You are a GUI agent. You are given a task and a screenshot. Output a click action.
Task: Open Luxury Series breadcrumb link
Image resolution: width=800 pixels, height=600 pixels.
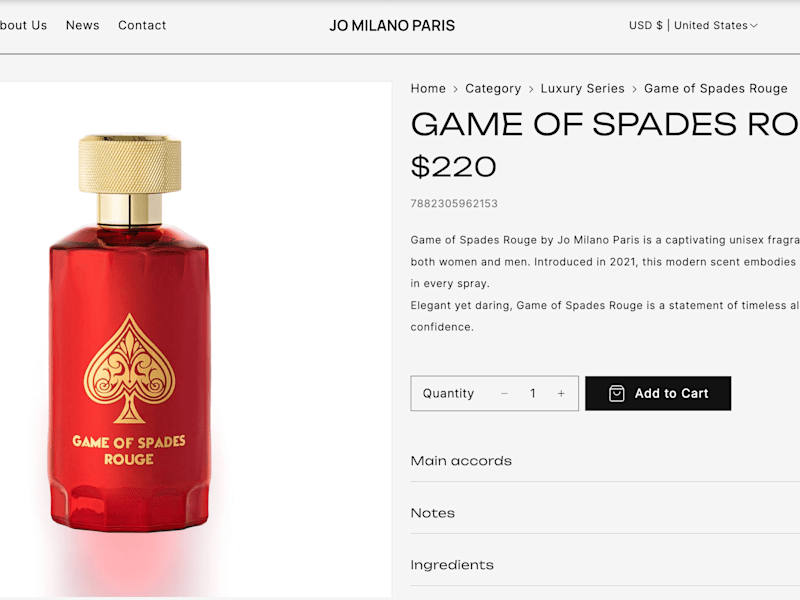[582, 89]
